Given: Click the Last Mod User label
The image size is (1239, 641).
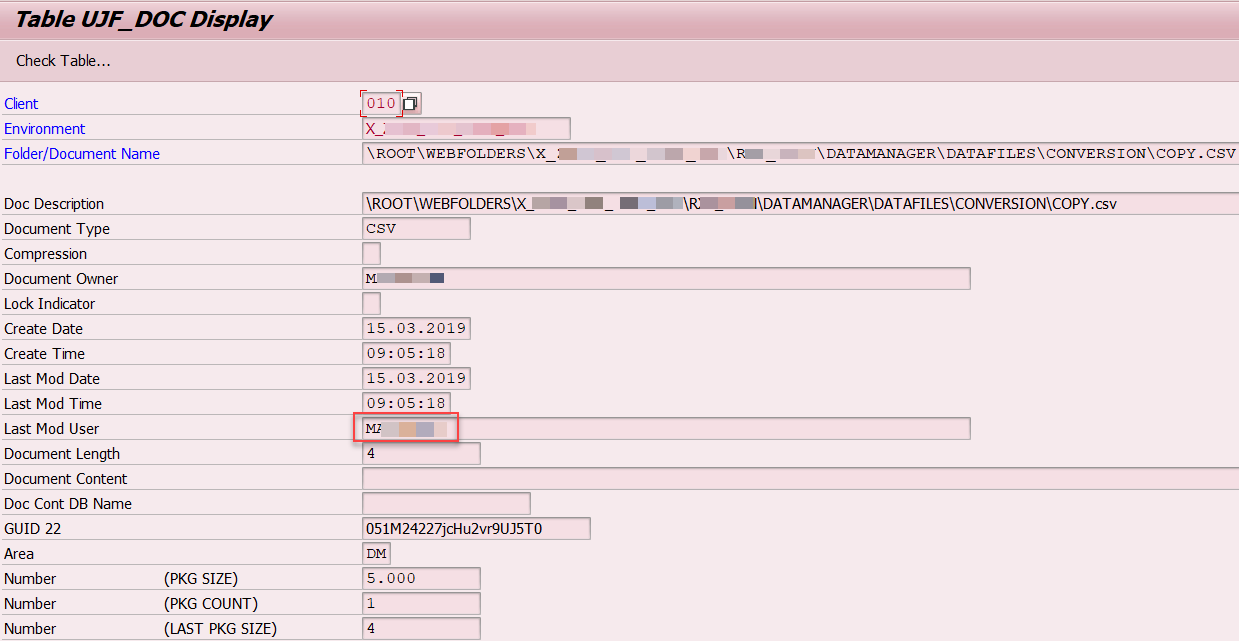Looking at the screenshot, I should pyautogui.click(x=51, y=429).
